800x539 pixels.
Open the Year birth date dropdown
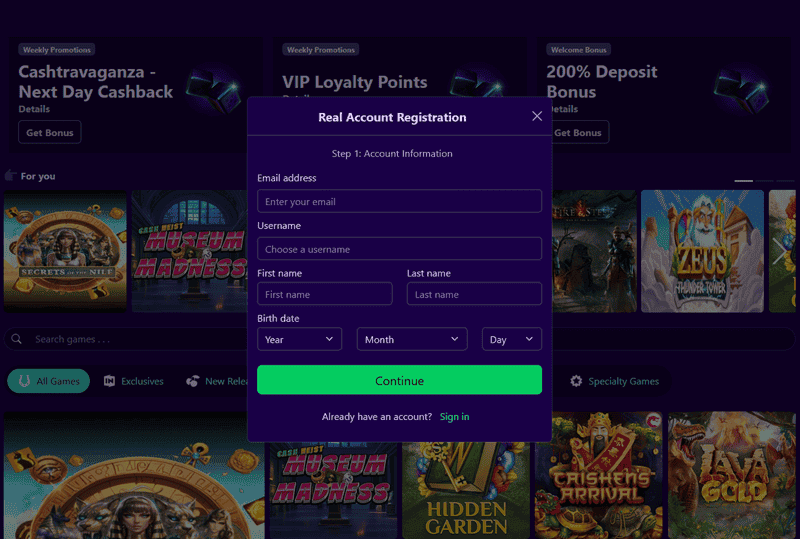[x=299, y=339]
